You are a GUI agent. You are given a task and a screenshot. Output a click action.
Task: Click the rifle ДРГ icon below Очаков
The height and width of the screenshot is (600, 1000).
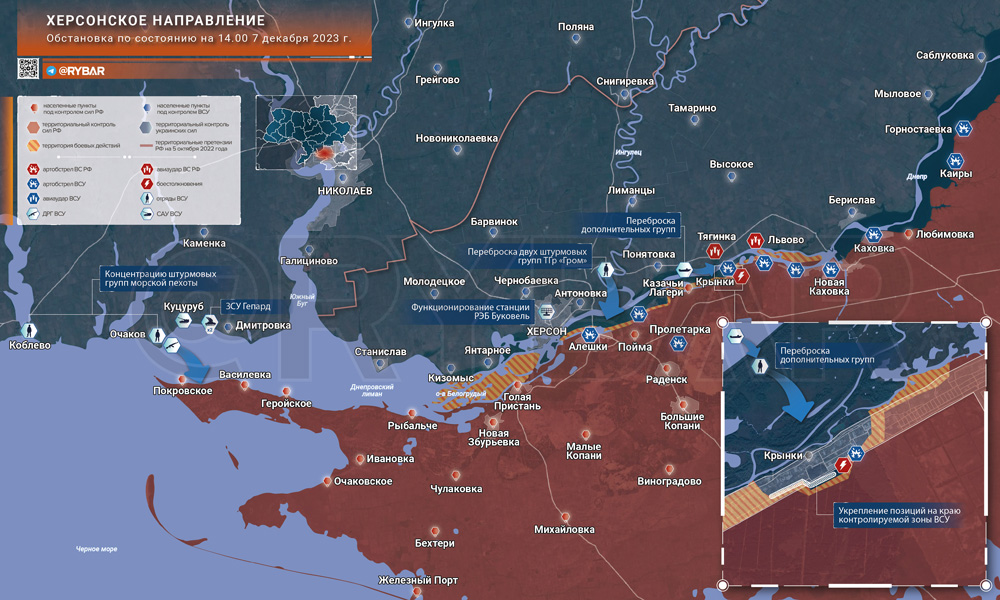172,346
